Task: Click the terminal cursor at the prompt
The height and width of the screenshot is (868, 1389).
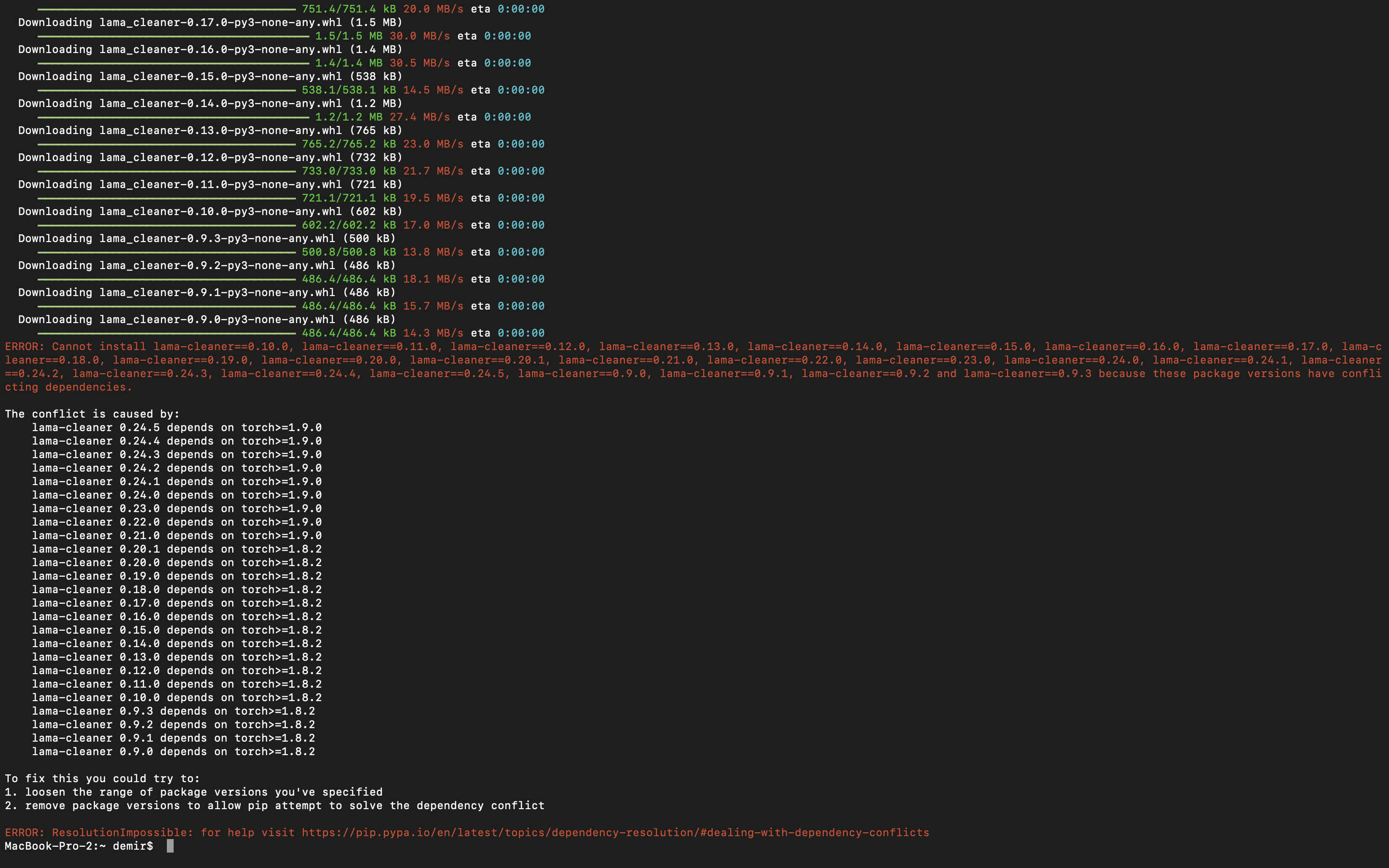Action: (x=170, y=846)
